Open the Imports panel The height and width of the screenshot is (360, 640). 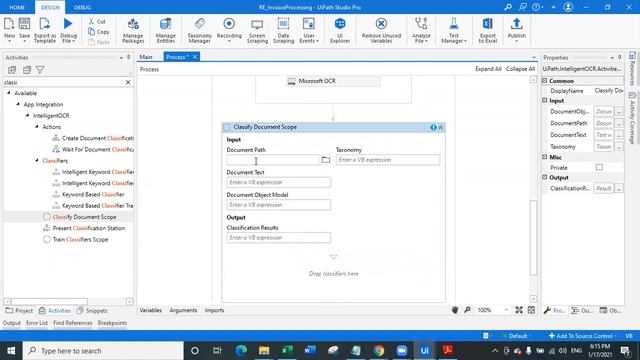214,310
